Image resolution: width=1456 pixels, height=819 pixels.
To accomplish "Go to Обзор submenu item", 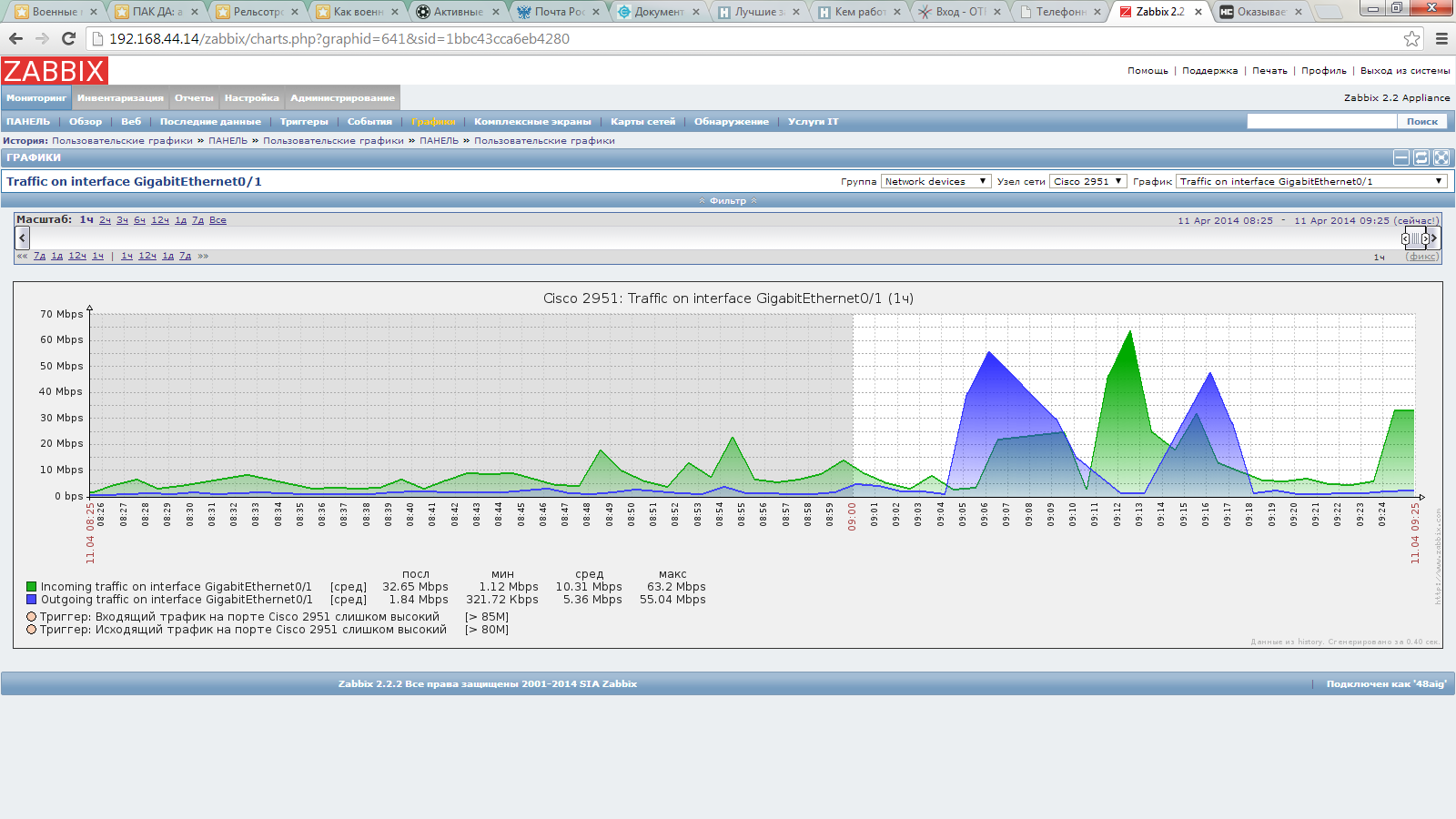I will click(86, 121).
